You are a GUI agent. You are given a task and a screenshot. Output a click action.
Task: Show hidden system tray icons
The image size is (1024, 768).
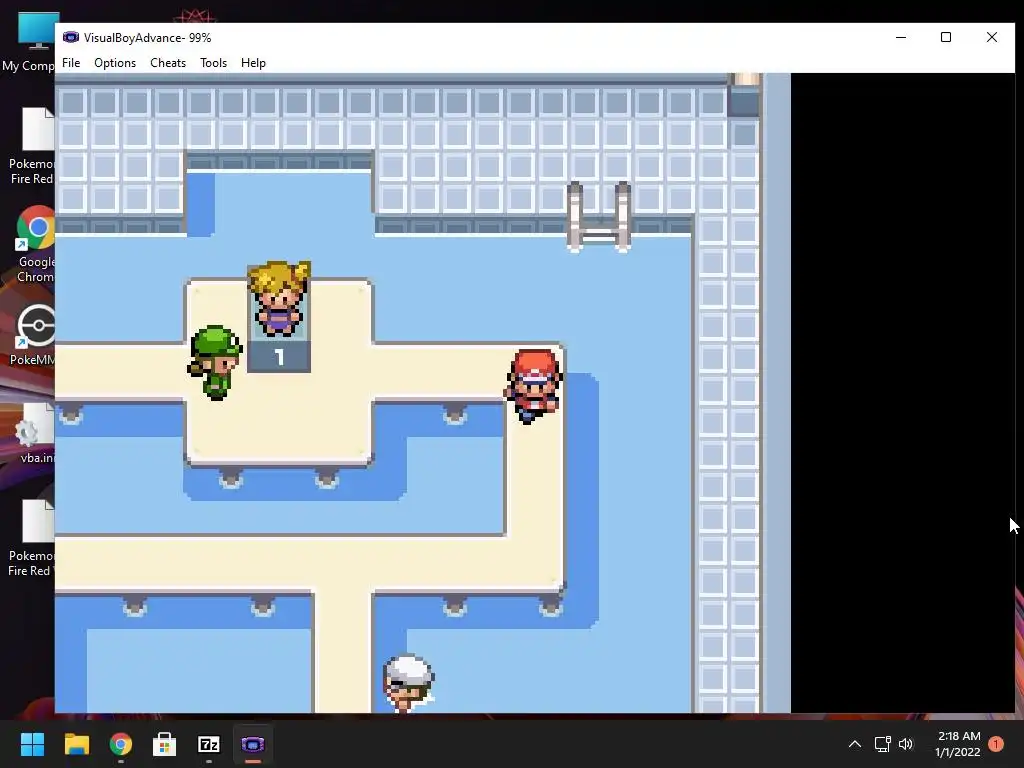[854, 744]
